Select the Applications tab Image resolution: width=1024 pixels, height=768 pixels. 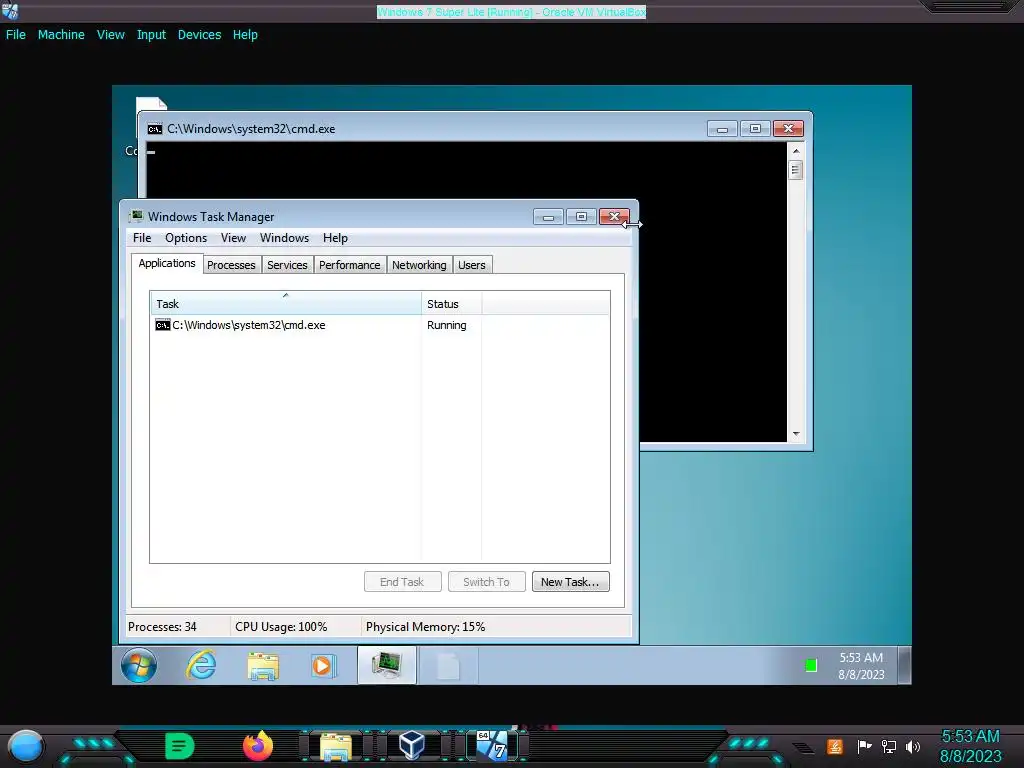(167, 263)
